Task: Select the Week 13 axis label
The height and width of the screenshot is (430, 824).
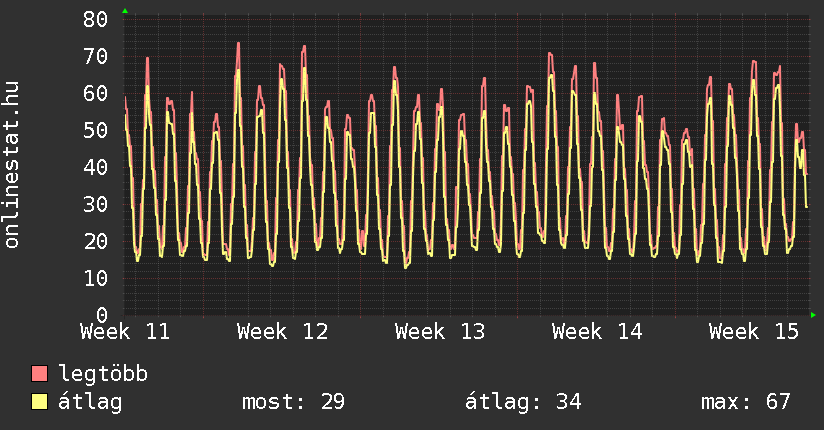Action: (x=439, y=332)
